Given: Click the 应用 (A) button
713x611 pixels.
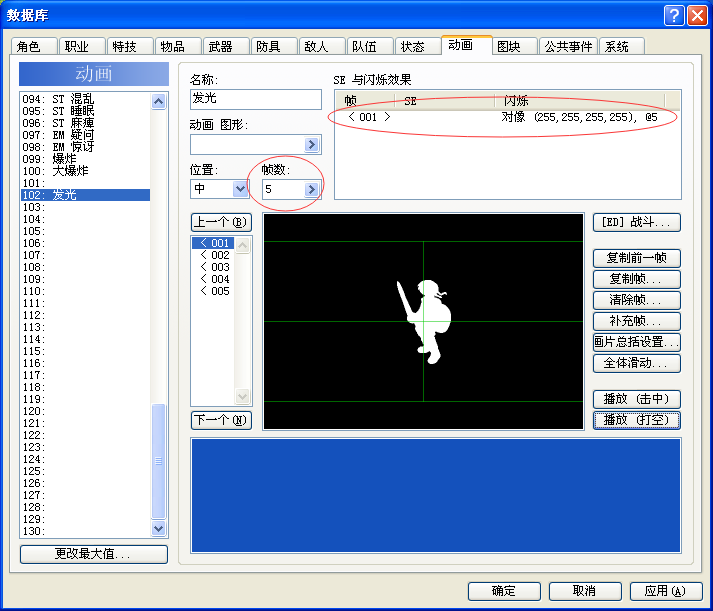Looking at the screenshot, I should (666, 591).
